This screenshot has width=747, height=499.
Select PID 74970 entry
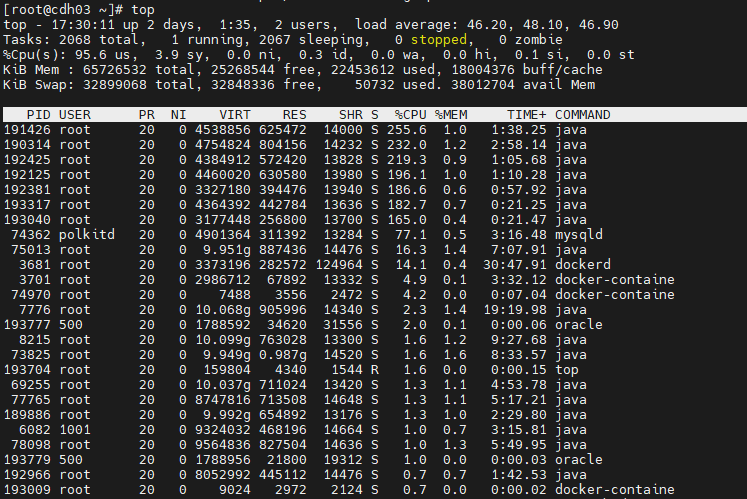click(31, 295)
